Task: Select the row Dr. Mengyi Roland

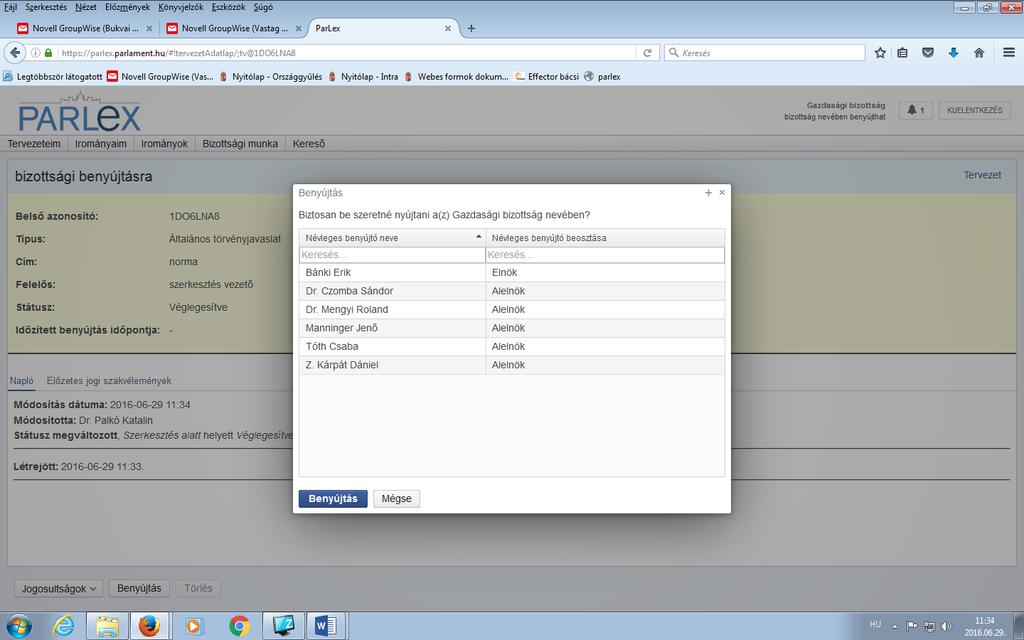Action: pyautogui.click(x=512, y=310)
